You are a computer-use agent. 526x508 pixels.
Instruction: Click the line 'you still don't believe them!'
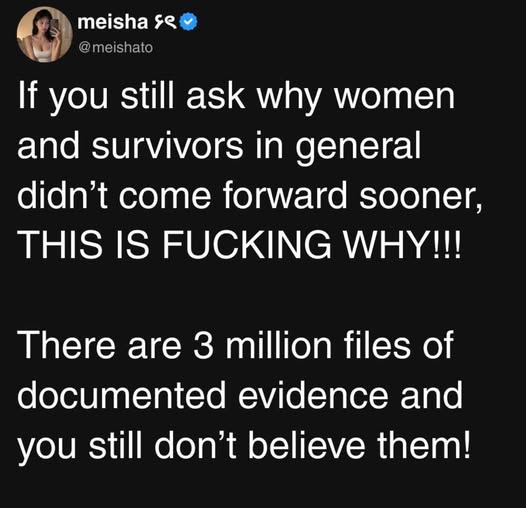point(244,446)
